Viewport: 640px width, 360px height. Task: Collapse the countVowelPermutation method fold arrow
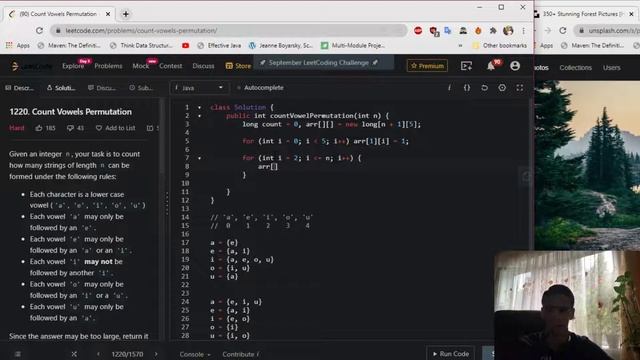pyautogui.click(x=200, y=116)
